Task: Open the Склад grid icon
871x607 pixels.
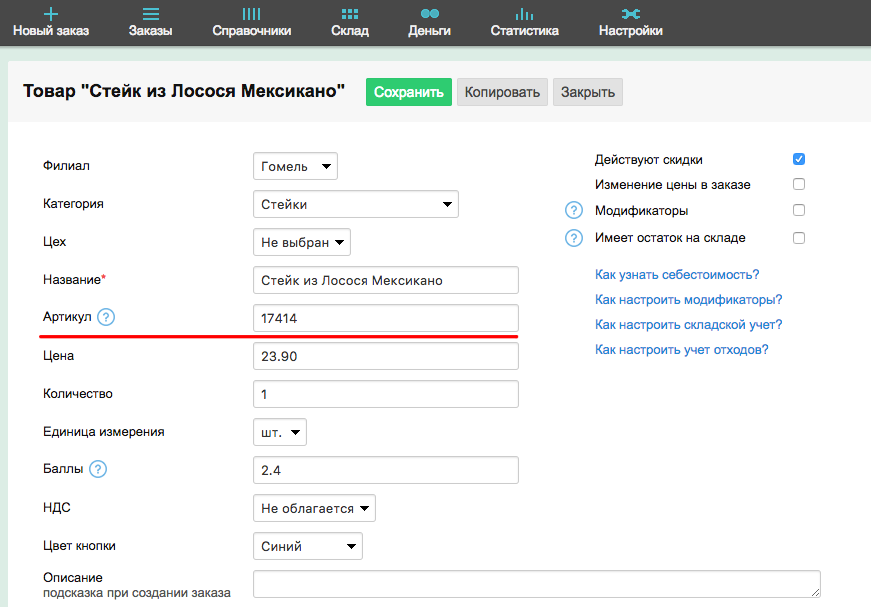Action: 350,14
